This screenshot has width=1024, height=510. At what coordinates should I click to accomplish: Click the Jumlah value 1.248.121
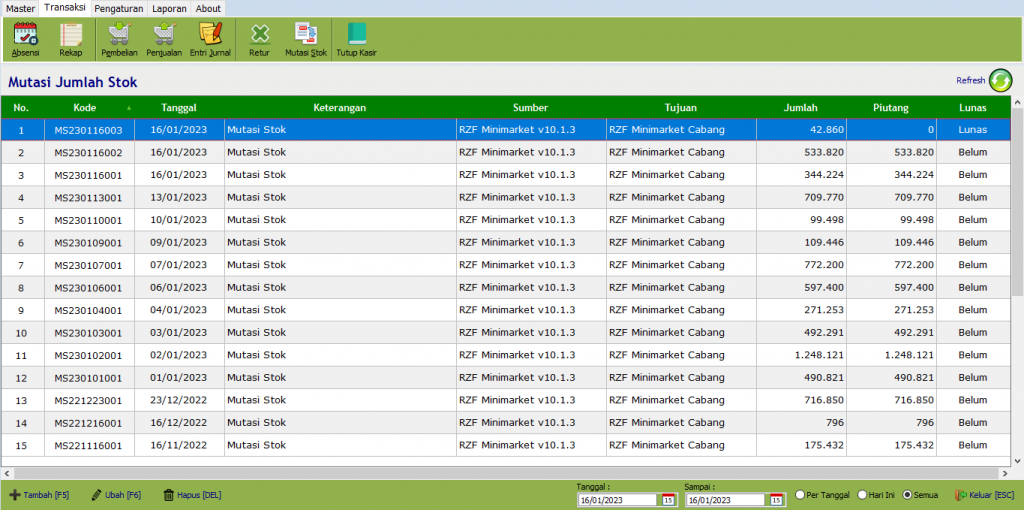point(819,355)
